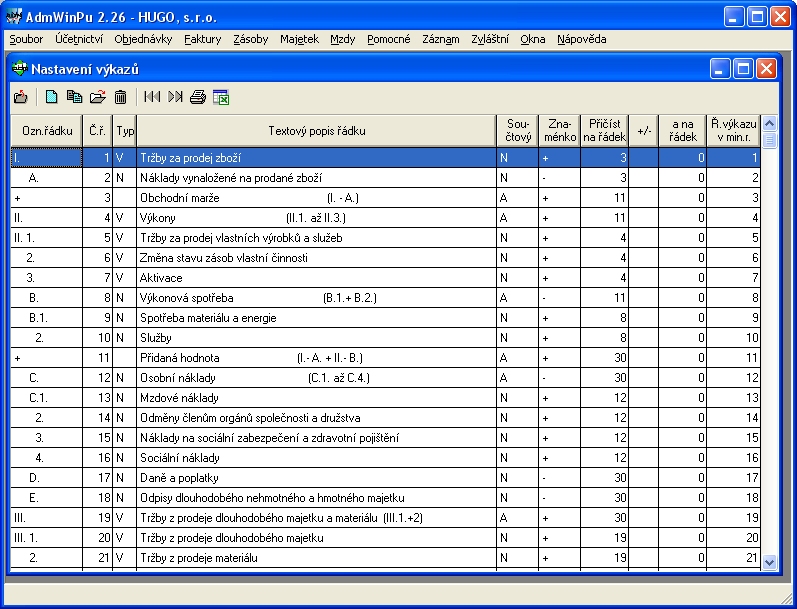Select row Tržby z prodeje materiálu

385,558
